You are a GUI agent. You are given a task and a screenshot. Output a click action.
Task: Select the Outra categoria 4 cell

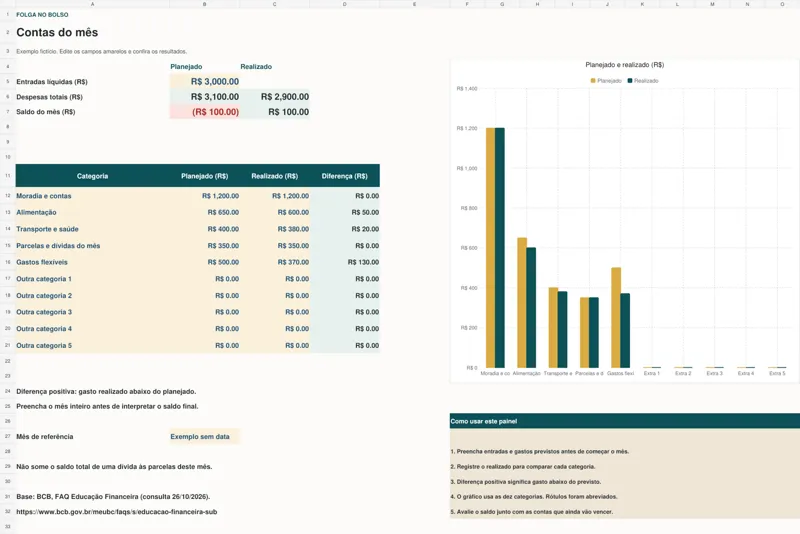click(92, 329)
